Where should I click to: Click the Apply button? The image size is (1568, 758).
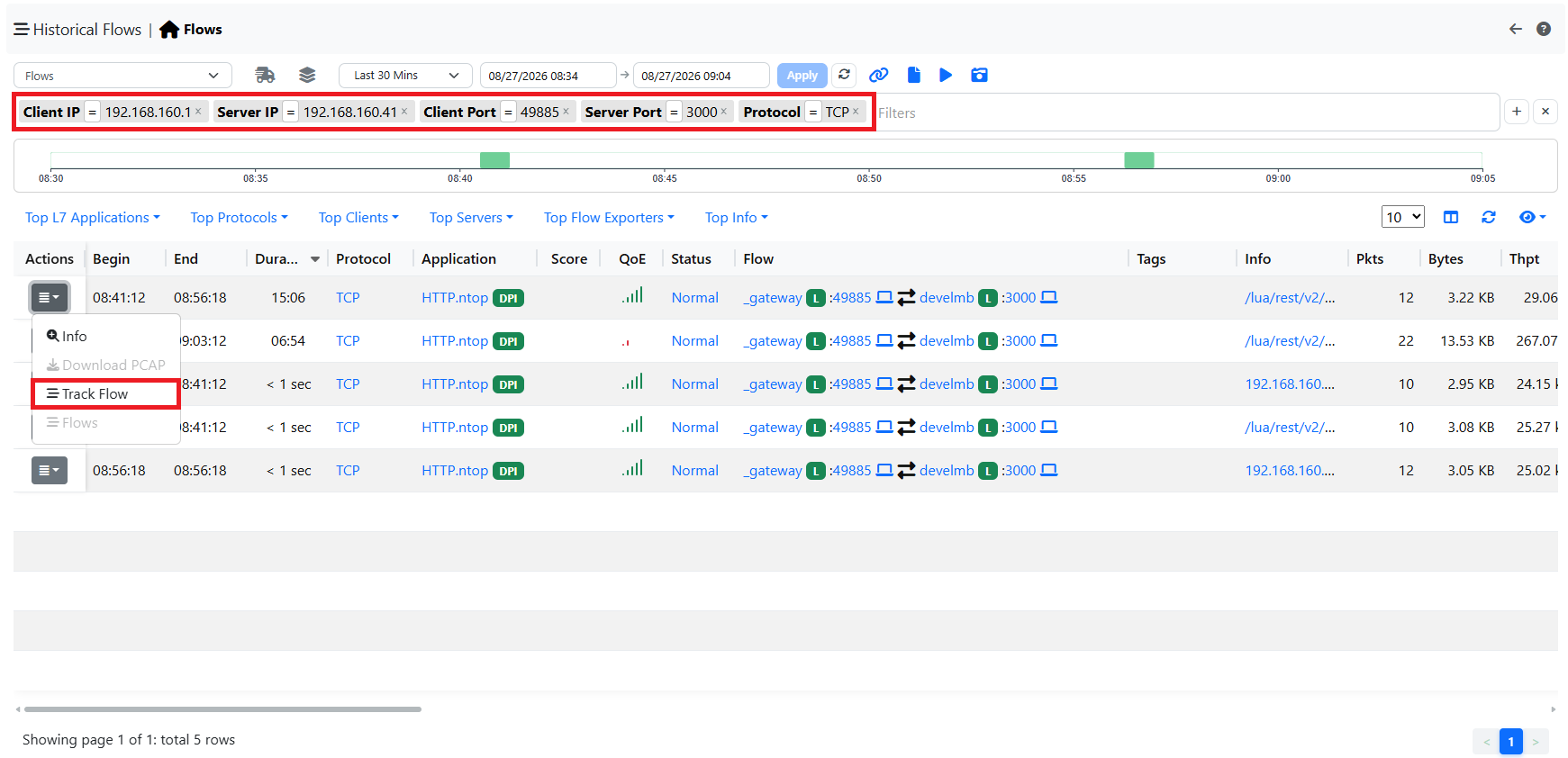click(802, 76)
